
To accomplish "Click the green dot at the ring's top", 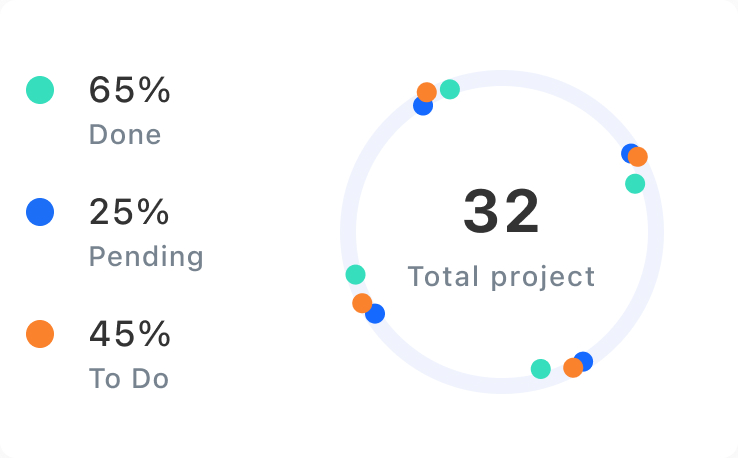I will [x=450, y=89].
